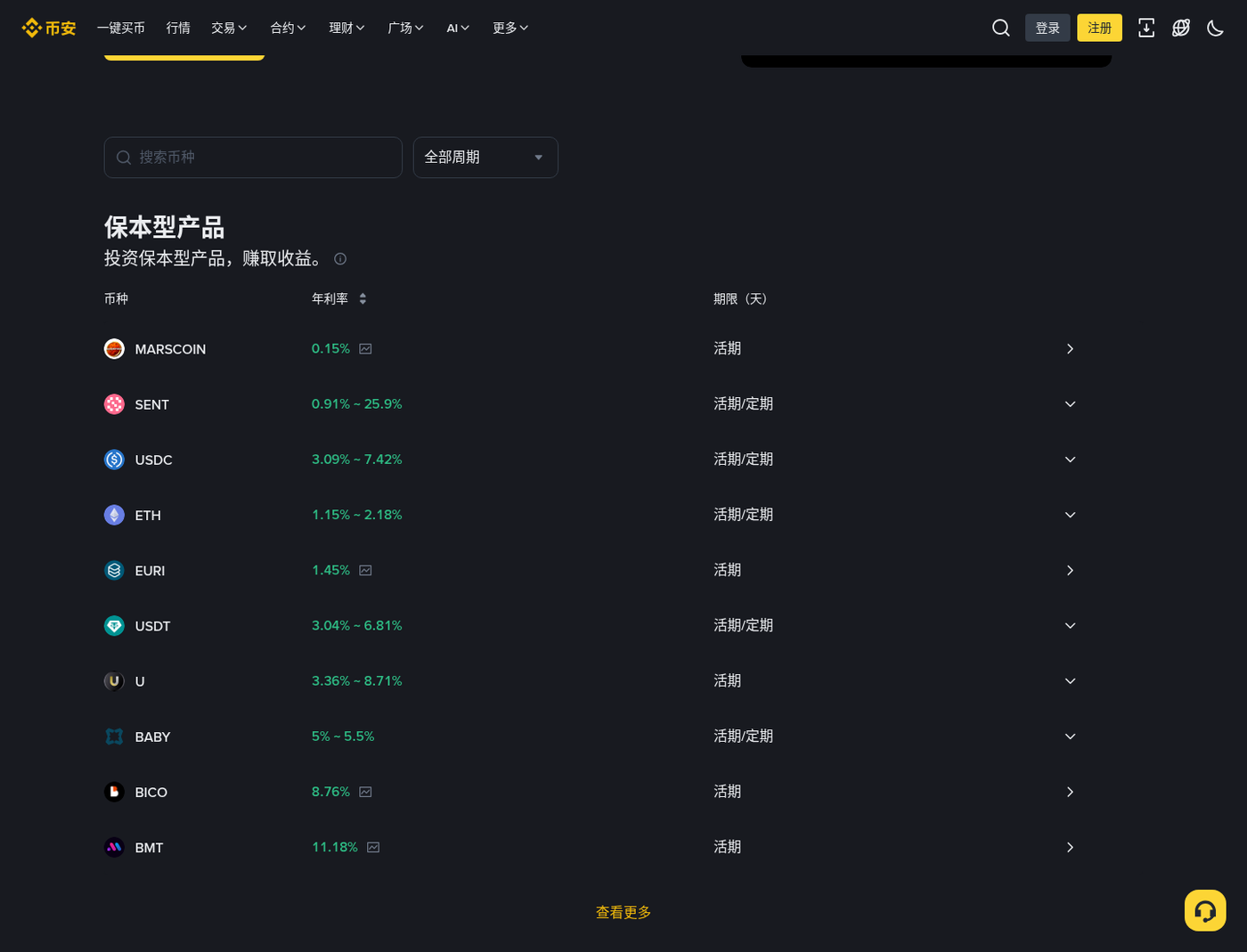1247x952 pixels.
Task: Toggle the dark mode moon icon
Action: click(x=1215, y=28)
